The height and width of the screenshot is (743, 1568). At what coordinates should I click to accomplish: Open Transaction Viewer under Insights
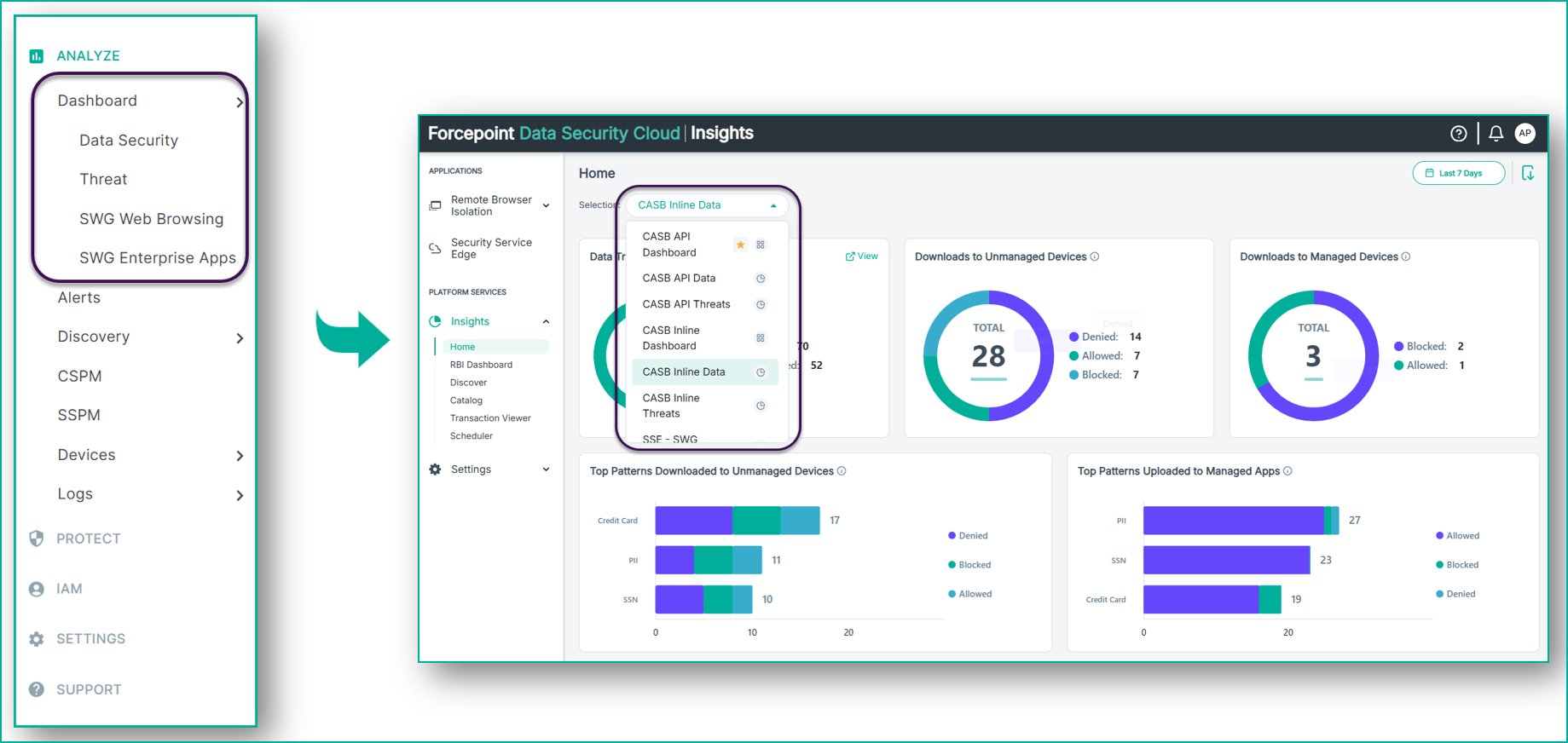[x=490, y=418]
